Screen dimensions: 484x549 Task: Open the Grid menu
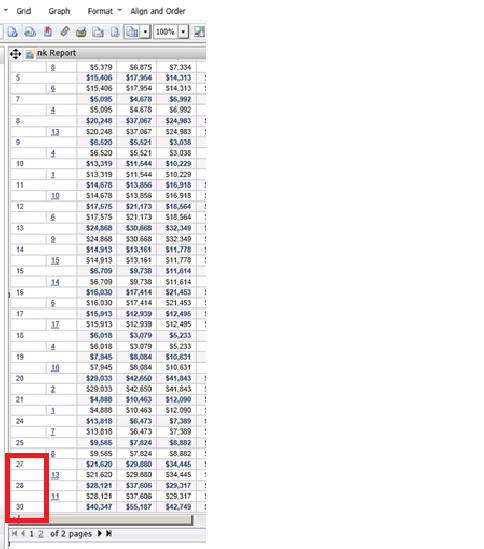tap(24, 11)
